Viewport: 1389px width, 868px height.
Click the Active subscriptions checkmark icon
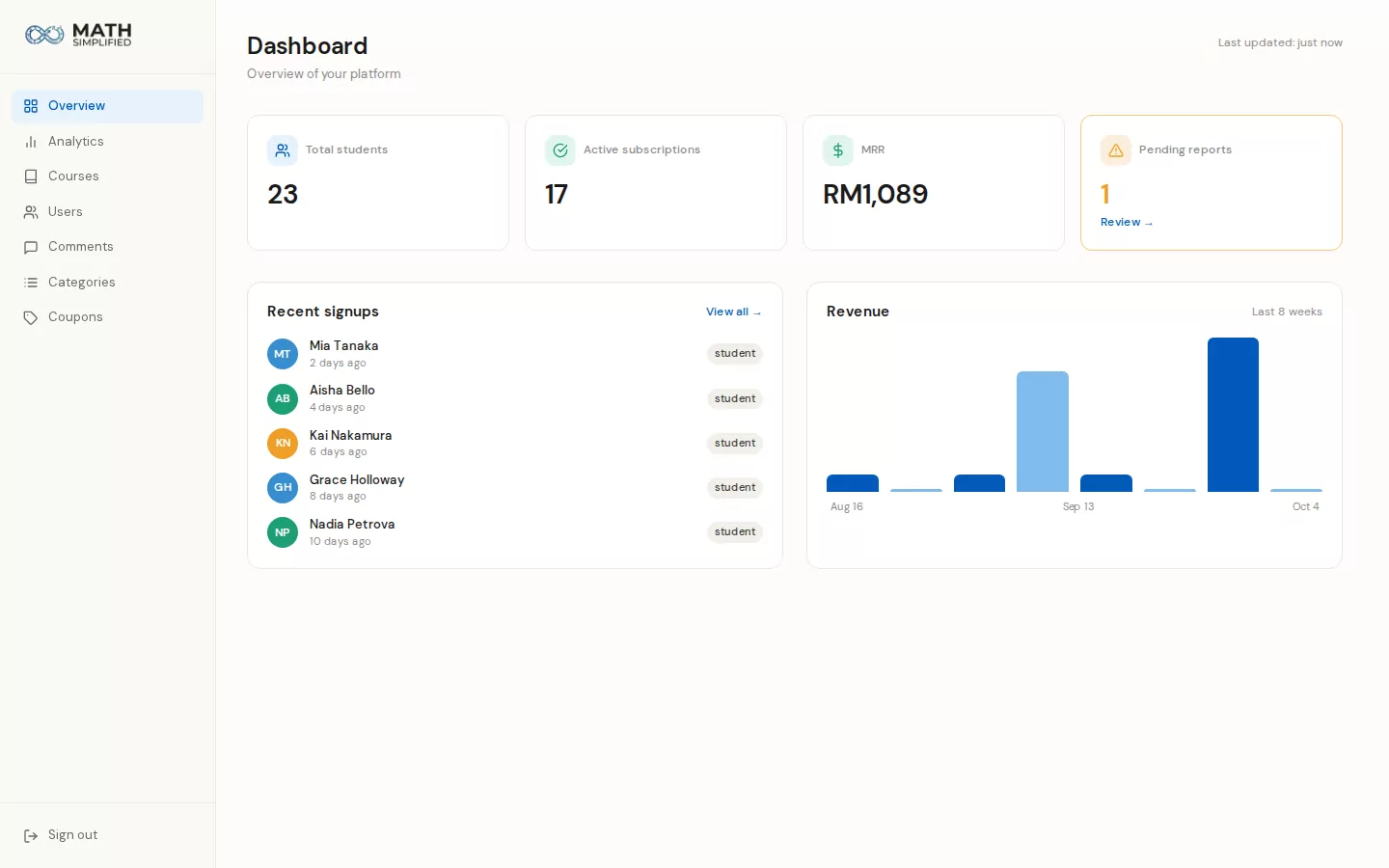560,150
